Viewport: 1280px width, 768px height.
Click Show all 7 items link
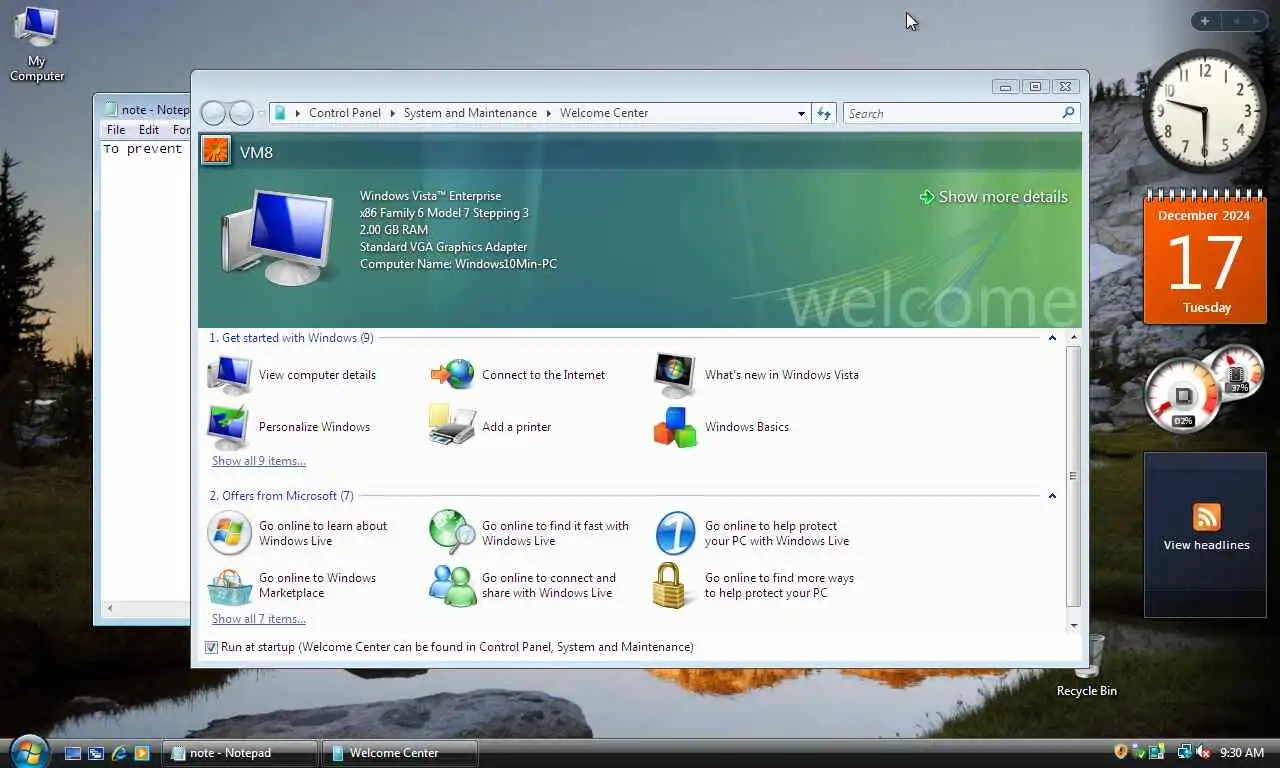(259, 619)
